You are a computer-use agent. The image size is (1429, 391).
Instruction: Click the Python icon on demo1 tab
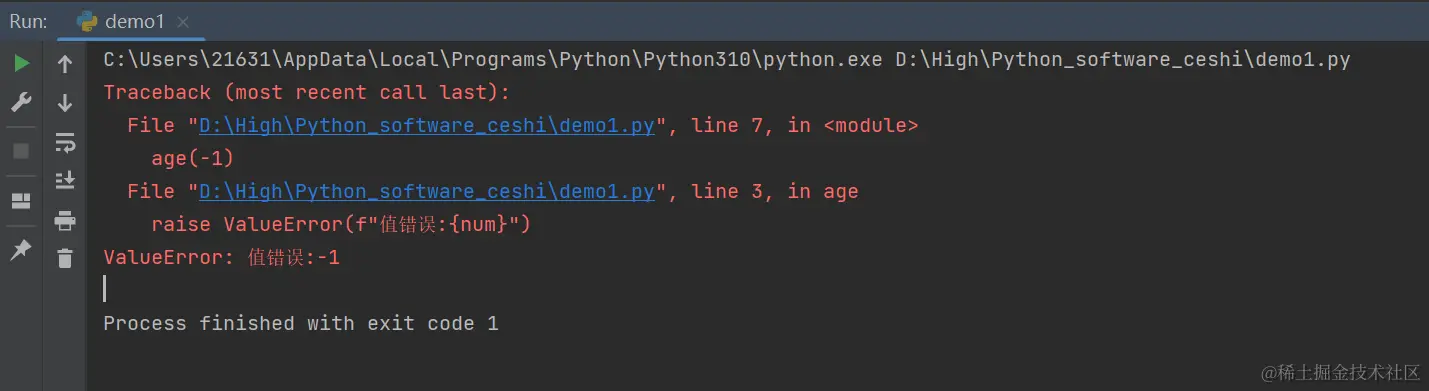pyautogui.click(x=87, y=22)
